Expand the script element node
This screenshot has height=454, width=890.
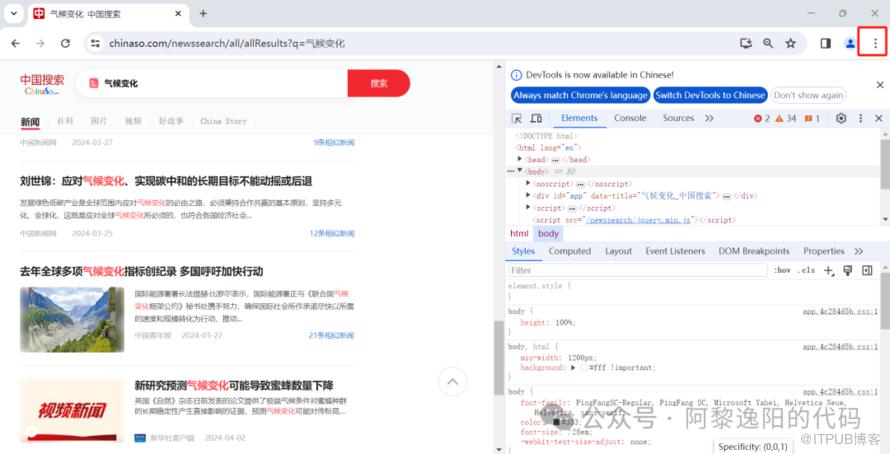pos(528,208)
